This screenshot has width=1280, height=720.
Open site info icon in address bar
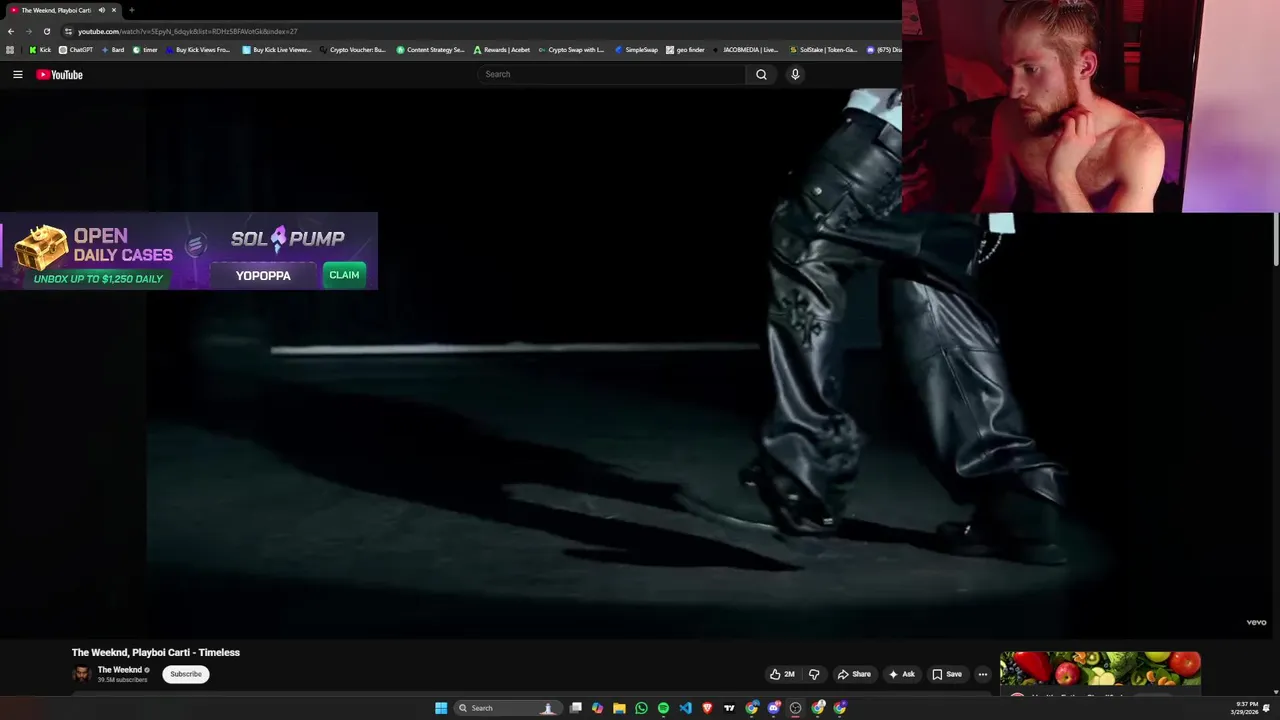(68, 31)
